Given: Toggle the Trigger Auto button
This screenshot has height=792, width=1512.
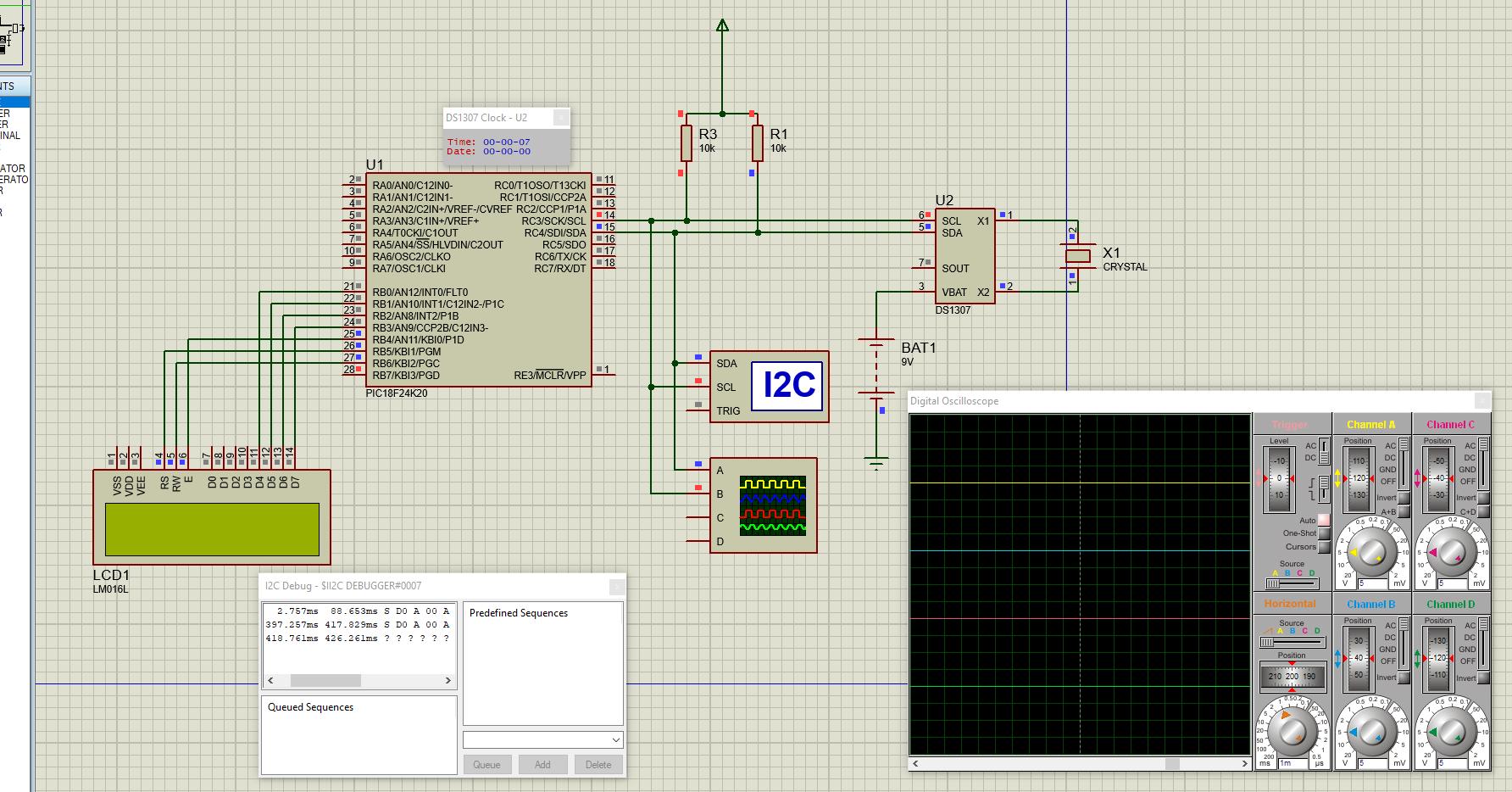Looking at the screenshot, I should coord(1324,520).
